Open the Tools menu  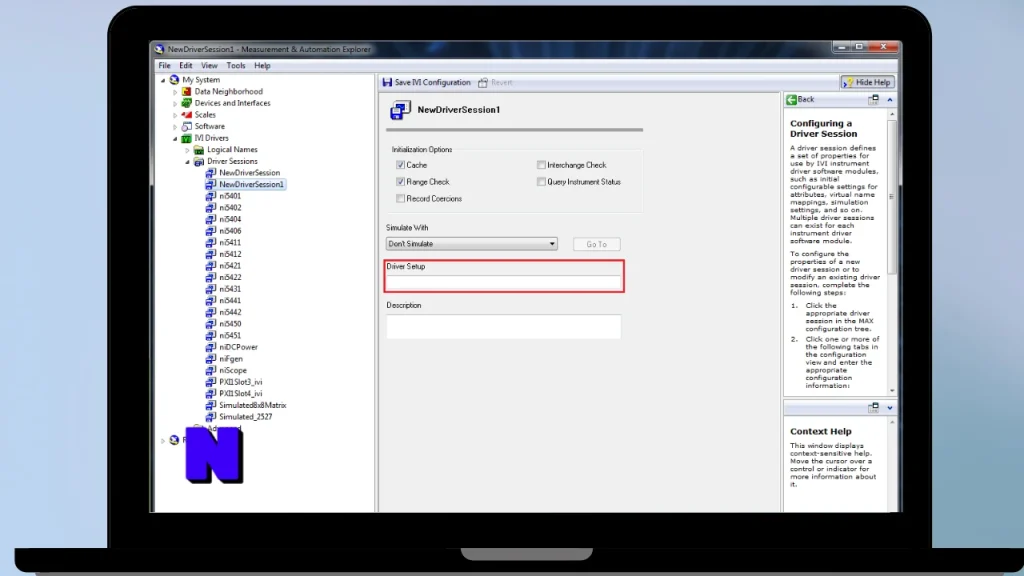(x=236, y=65)
